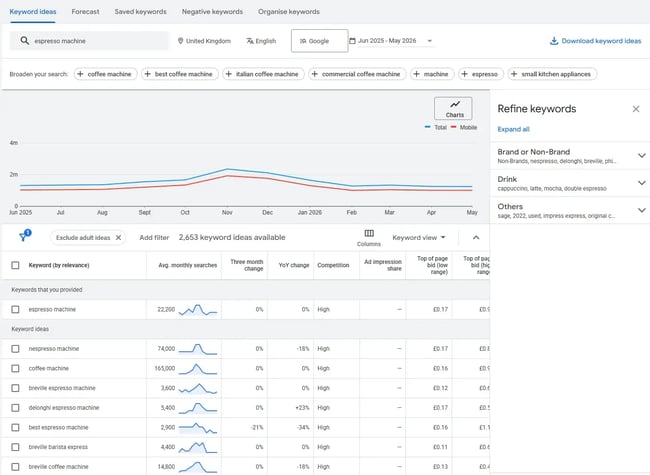Click the Expand all link
The width and height of the screenshot is (650, 475).
(513, 129)
